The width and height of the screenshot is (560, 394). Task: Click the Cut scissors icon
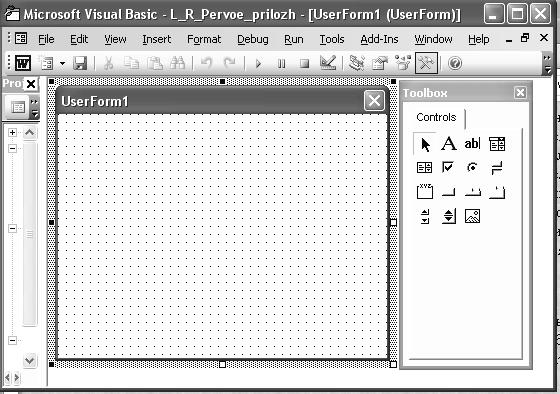109,64
